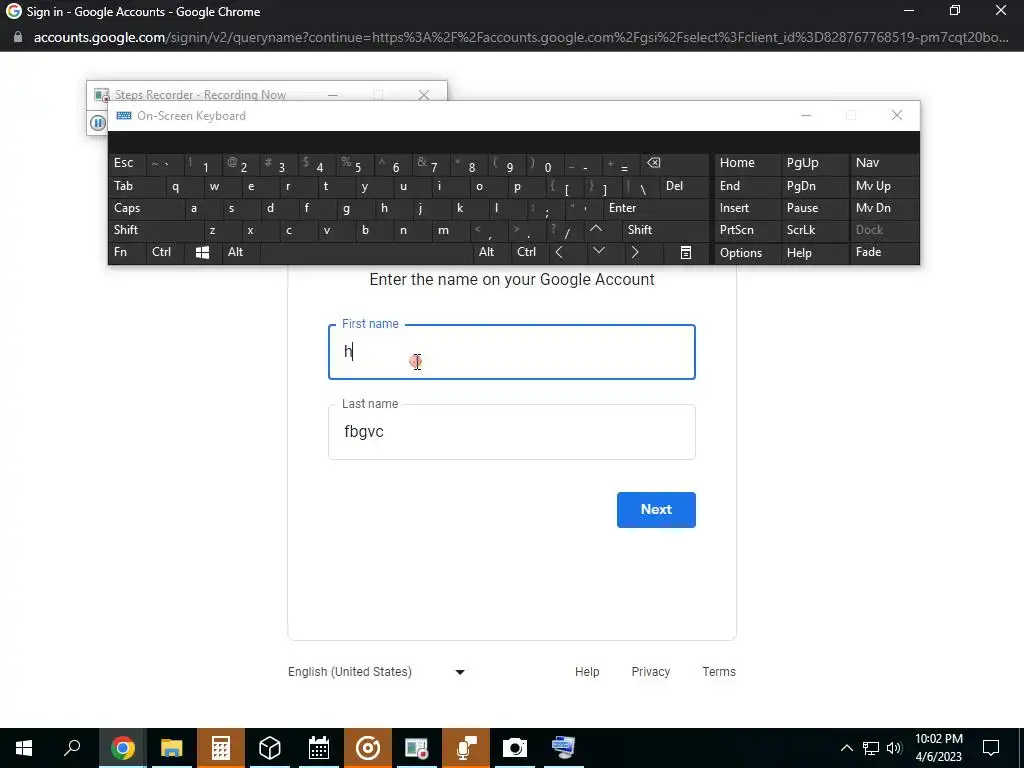The image size is (1024, 768).
Task: Click the spacebar on the On-Screen Keyboard
Action: coord(366,253)
